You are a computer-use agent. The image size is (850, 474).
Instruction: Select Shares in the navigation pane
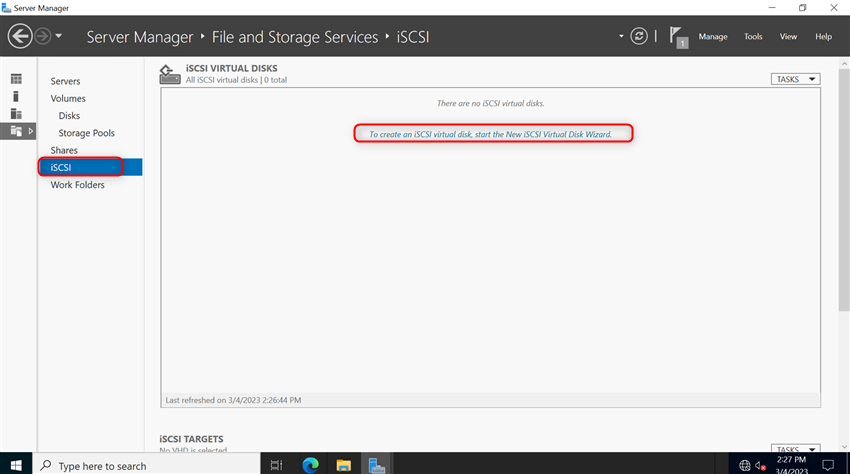click(x=64, y=150)
